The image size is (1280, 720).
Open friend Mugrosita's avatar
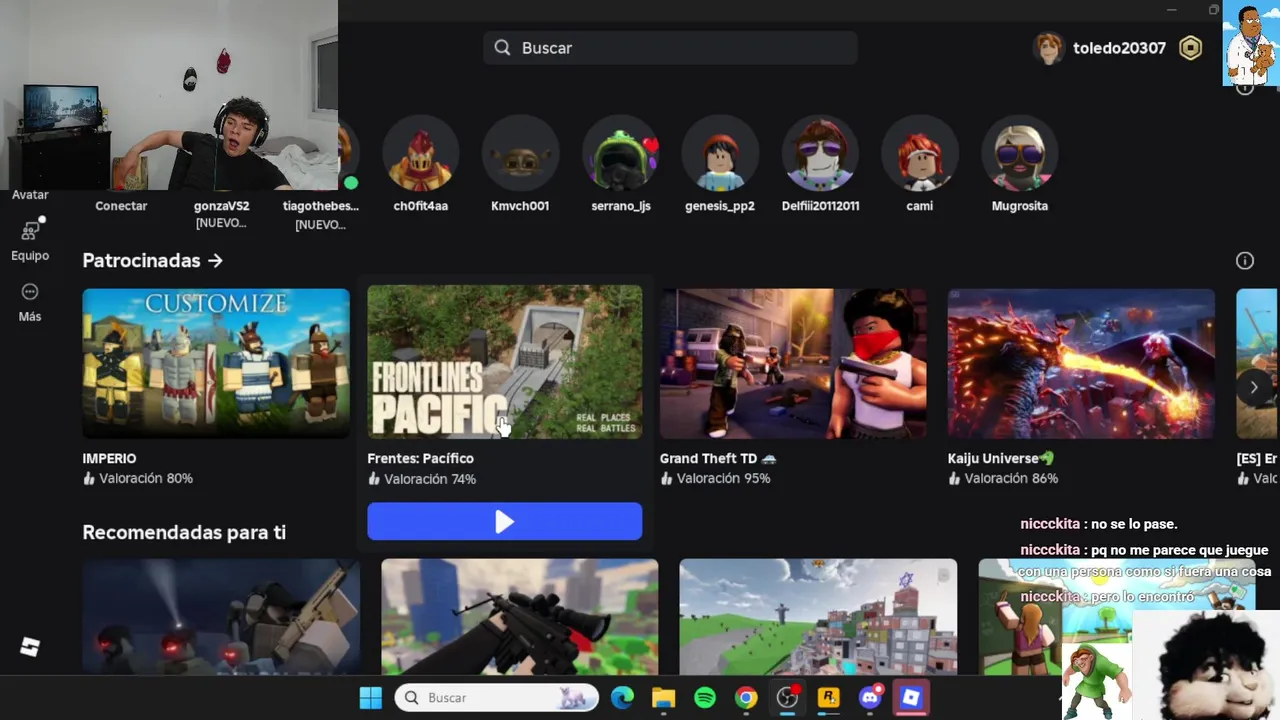click(1020, 153)
